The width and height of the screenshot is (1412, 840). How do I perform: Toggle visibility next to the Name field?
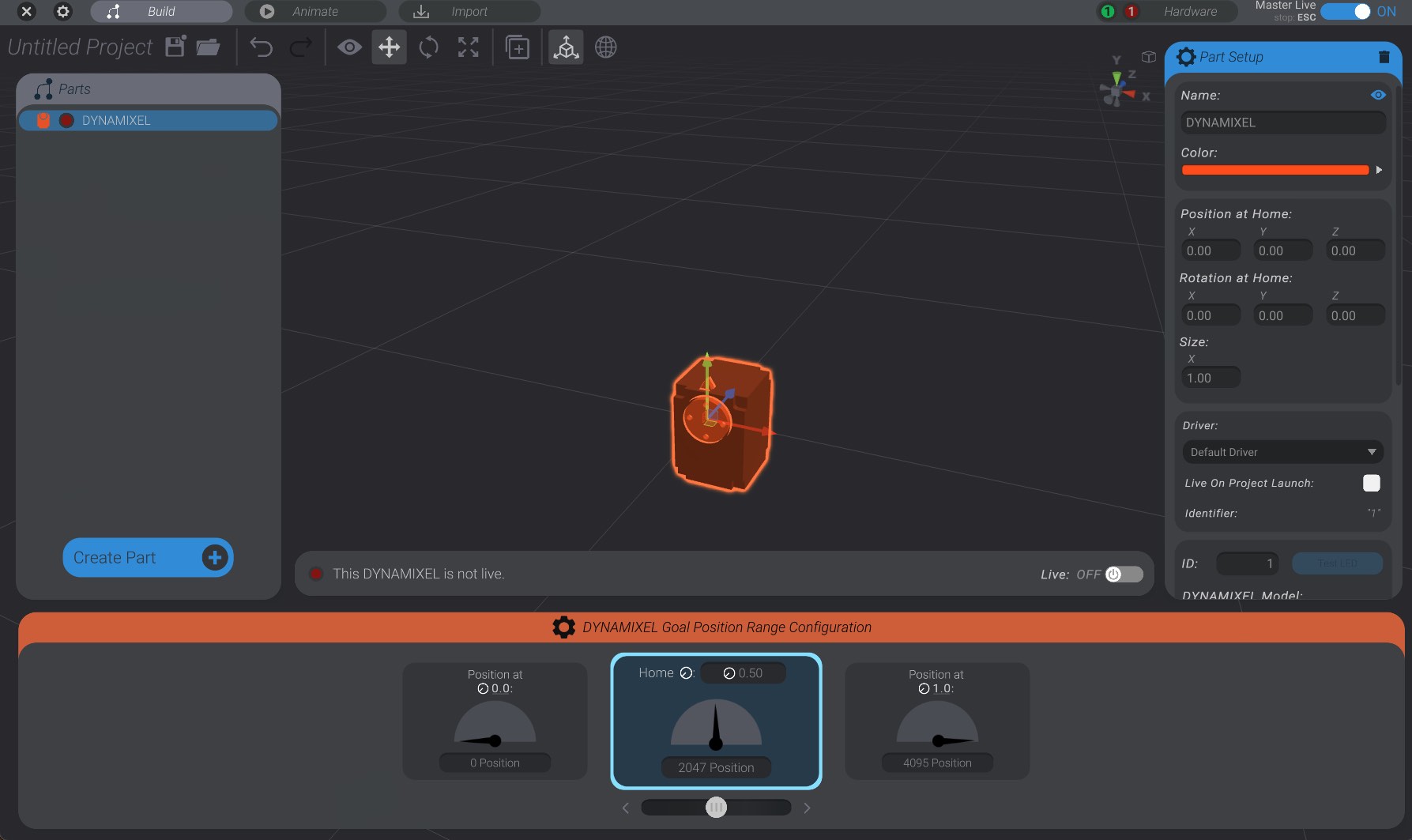pos(1378,95)
